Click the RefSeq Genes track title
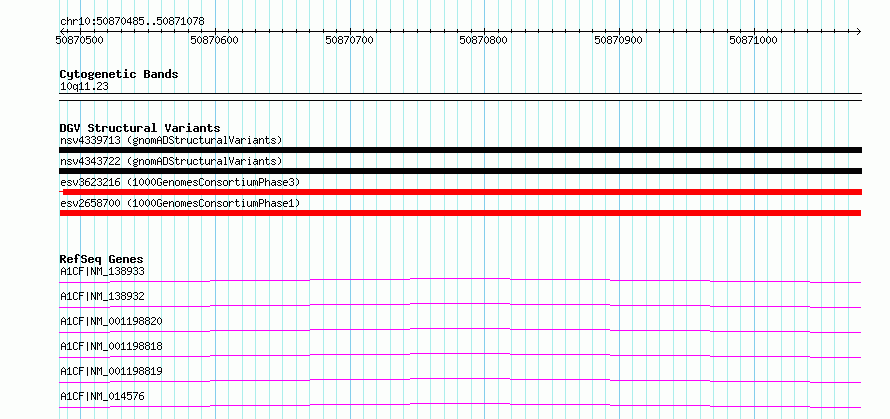This screenshot has width=890, height=419. [x=102, y=259]
